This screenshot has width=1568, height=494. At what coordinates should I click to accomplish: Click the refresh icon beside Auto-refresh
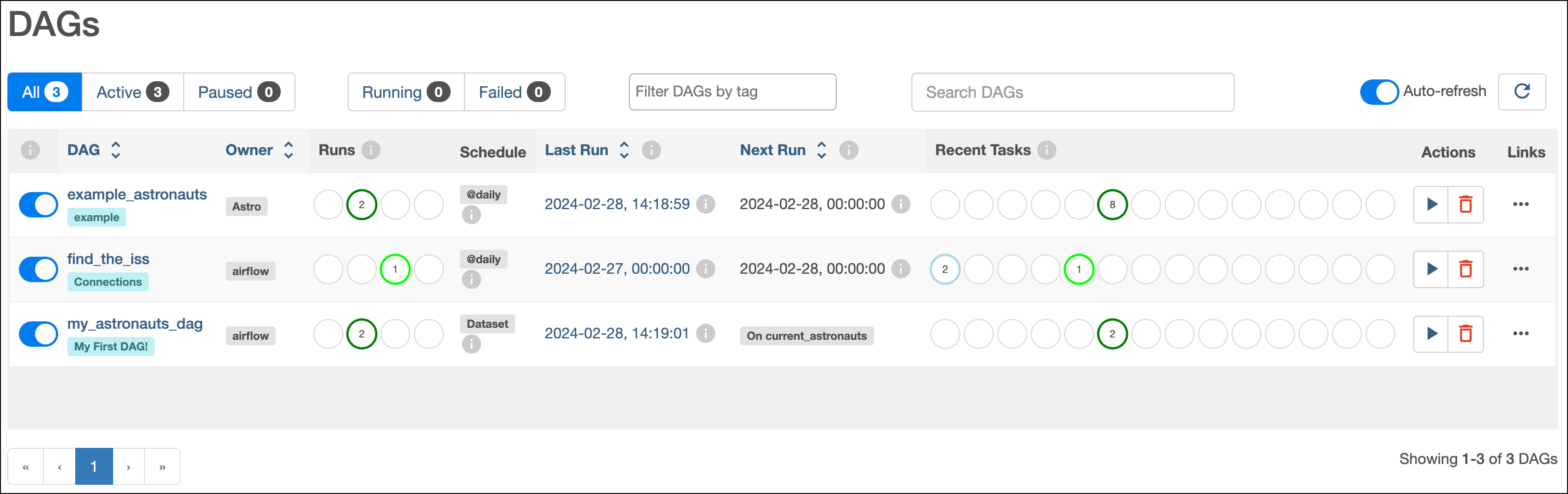point(1522,92)
